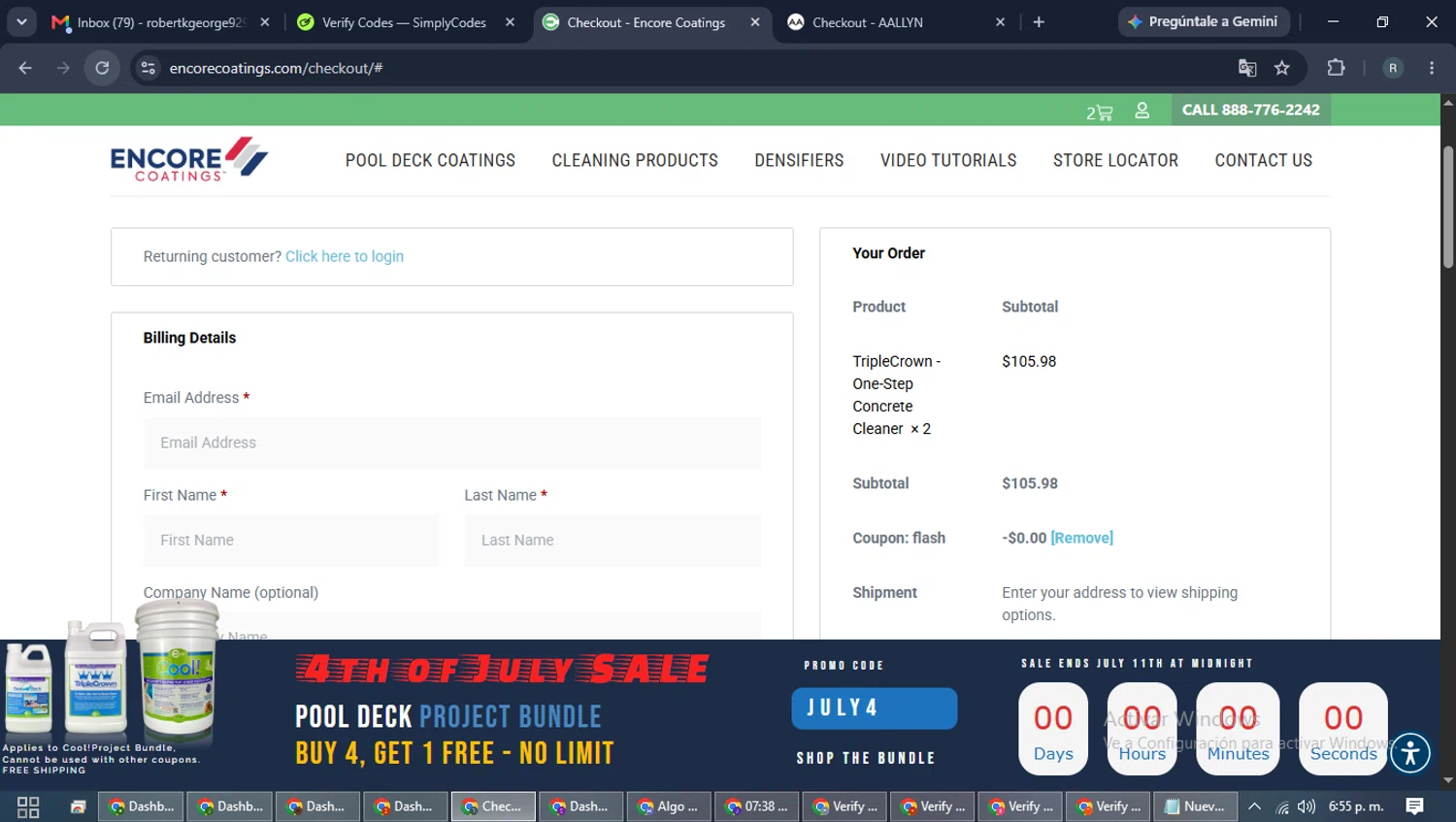Viewport: 1456px width, 822px height.
Task: Close the Verify Codes SimplyCodes tab
Action: tap(510, 22)
